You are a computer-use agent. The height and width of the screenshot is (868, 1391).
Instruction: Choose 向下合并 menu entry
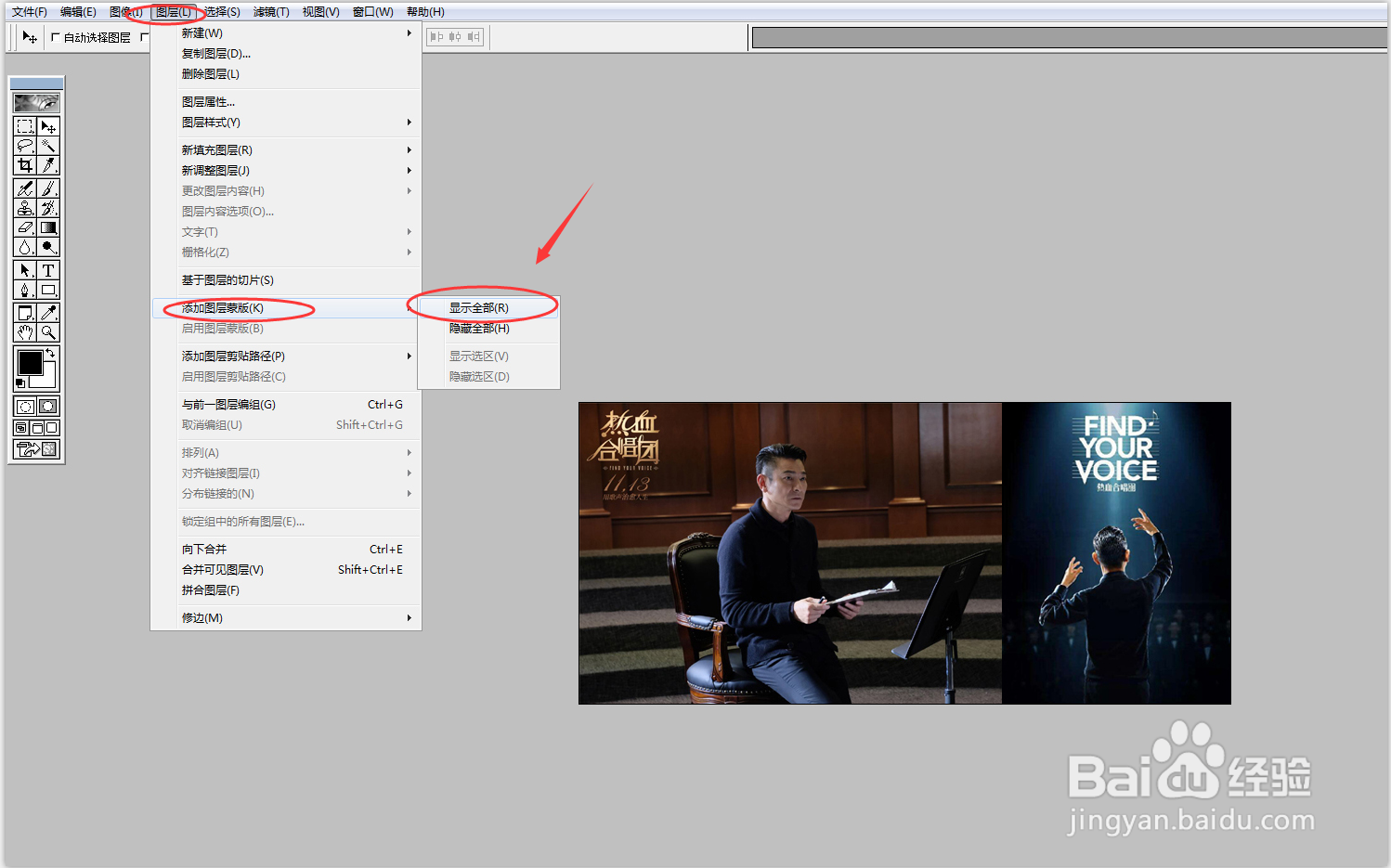point(286,550)
